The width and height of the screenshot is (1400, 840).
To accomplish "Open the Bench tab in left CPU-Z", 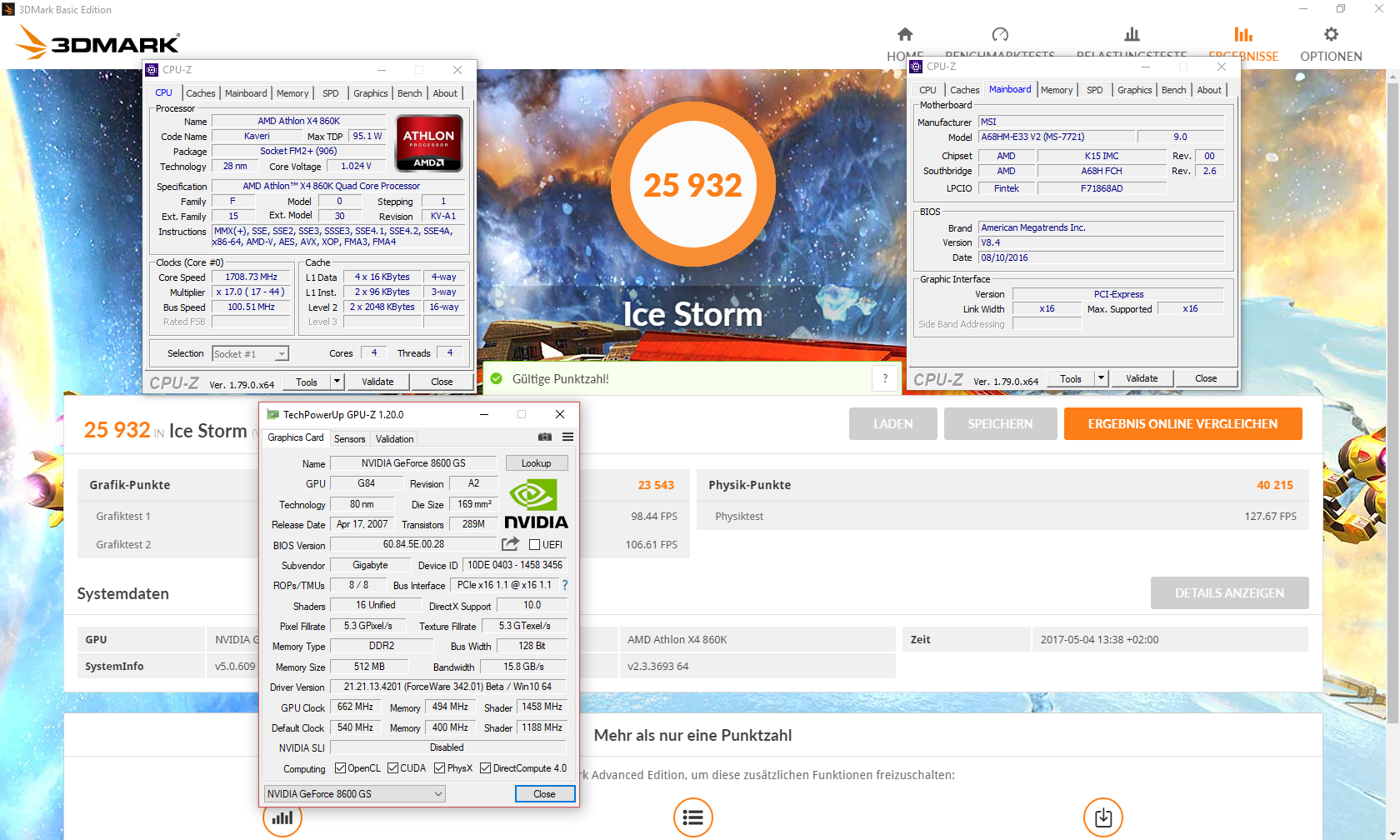I will click(x=409, y=93).
